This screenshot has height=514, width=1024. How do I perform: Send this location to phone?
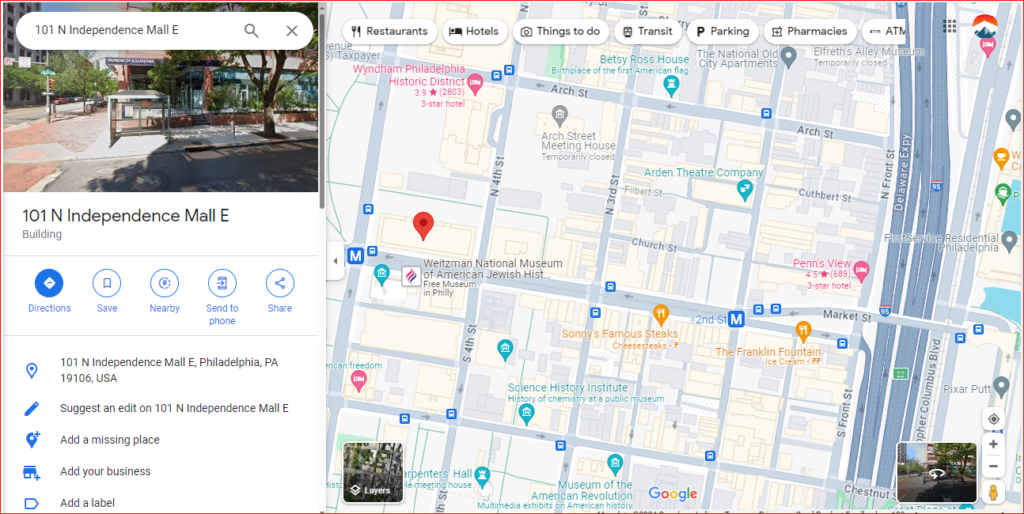tap(222, 297)
